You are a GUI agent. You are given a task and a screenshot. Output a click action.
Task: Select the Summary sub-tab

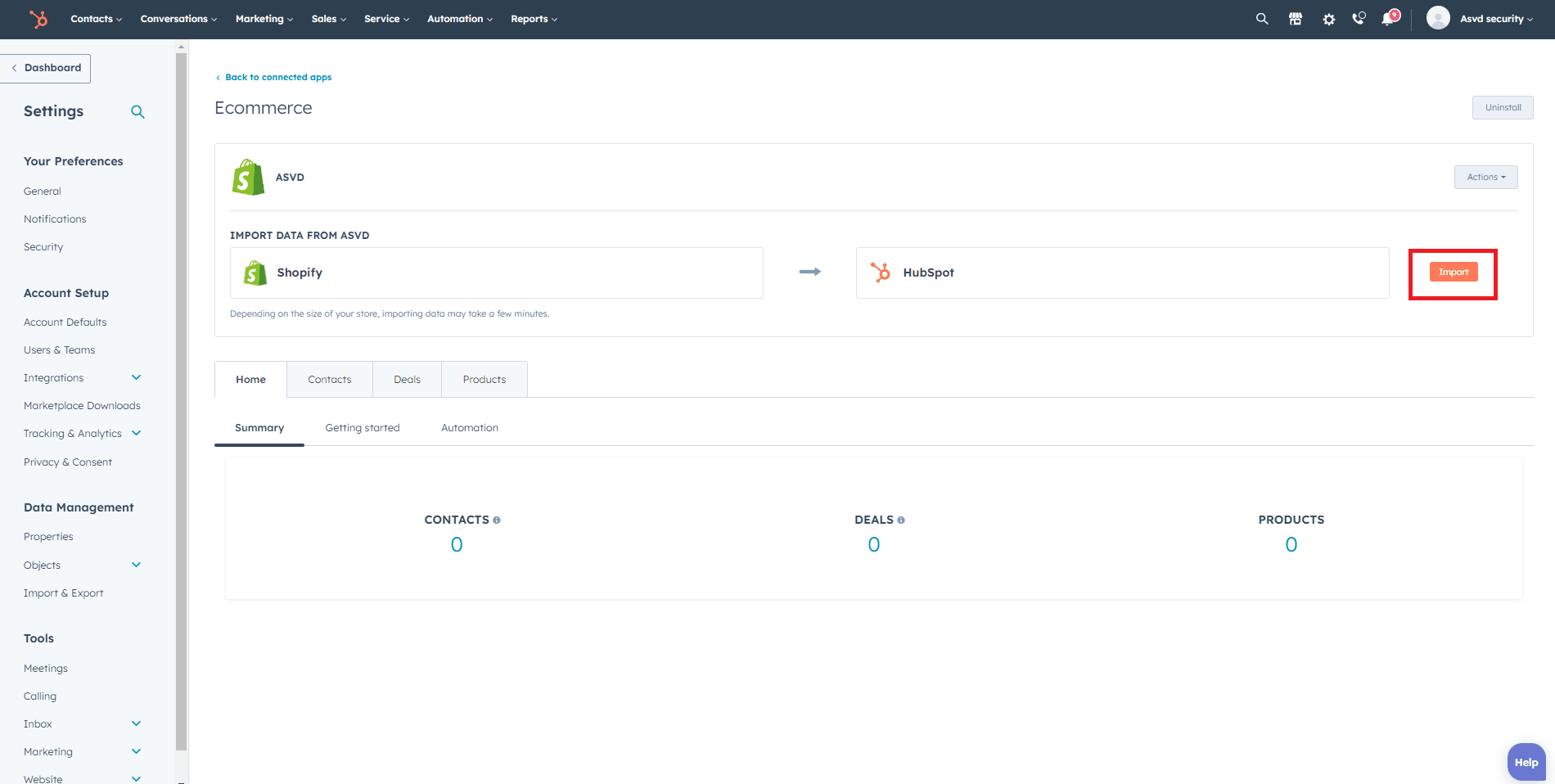(x=259, y=428)
